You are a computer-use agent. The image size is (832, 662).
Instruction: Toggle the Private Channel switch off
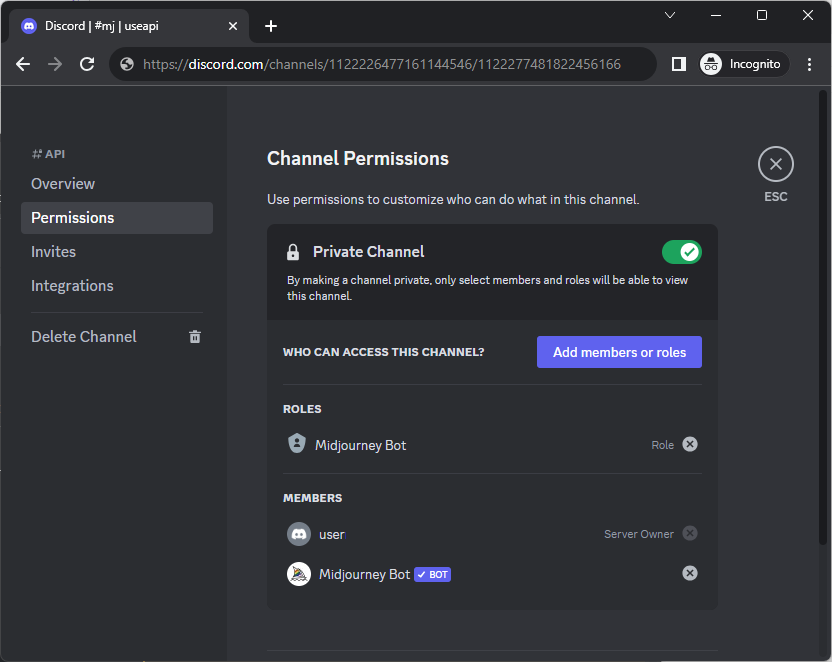coord(681,252)
